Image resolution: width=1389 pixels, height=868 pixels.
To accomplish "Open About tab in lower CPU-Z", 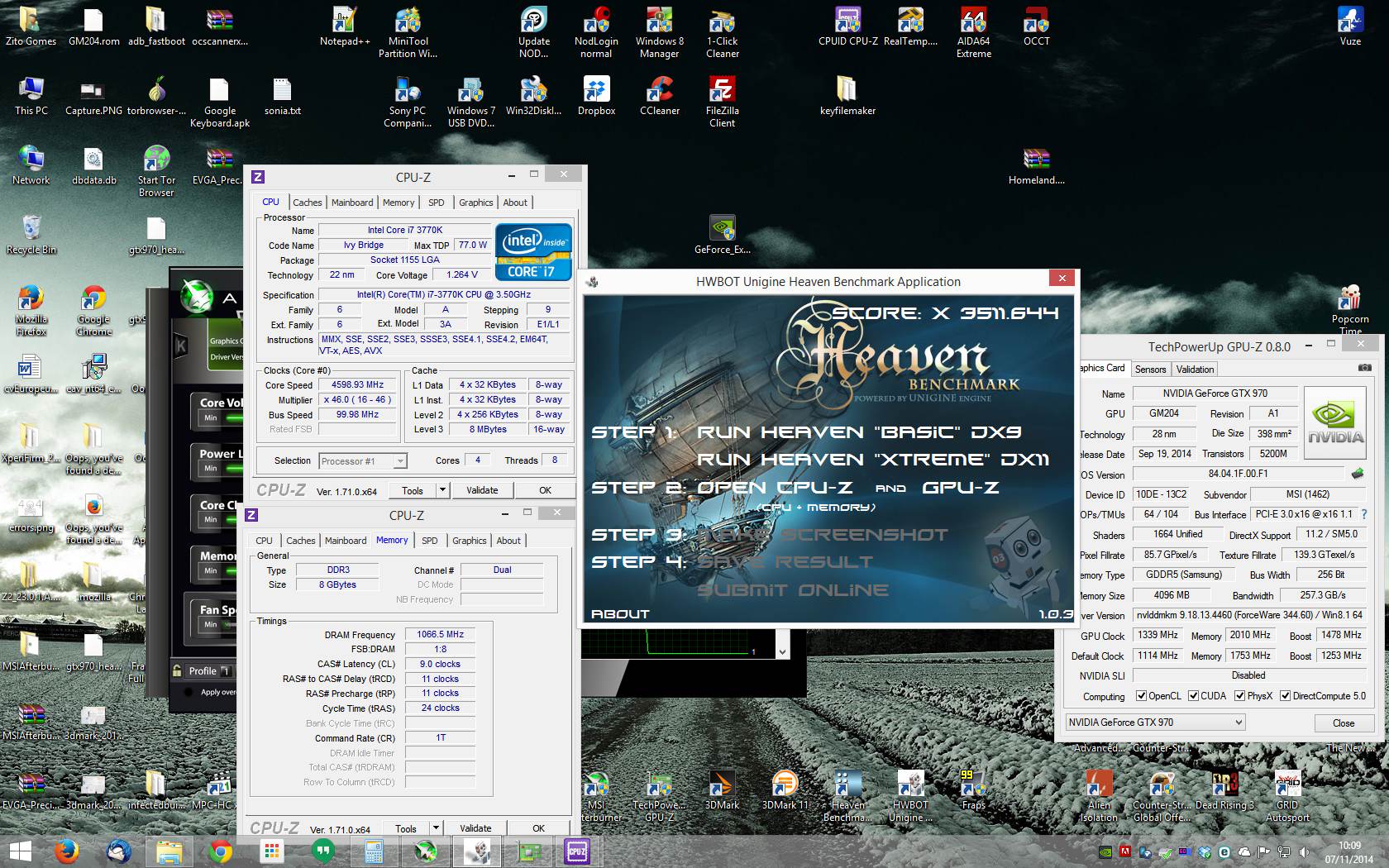I will pyautogui.click(x=508, y=541).
